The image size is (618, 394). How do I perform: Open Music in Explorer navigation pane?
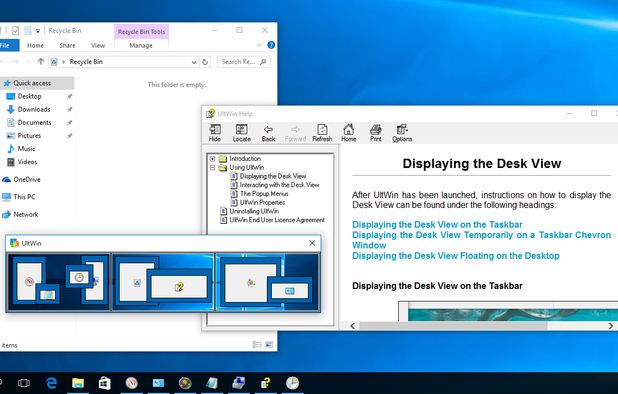26,149
